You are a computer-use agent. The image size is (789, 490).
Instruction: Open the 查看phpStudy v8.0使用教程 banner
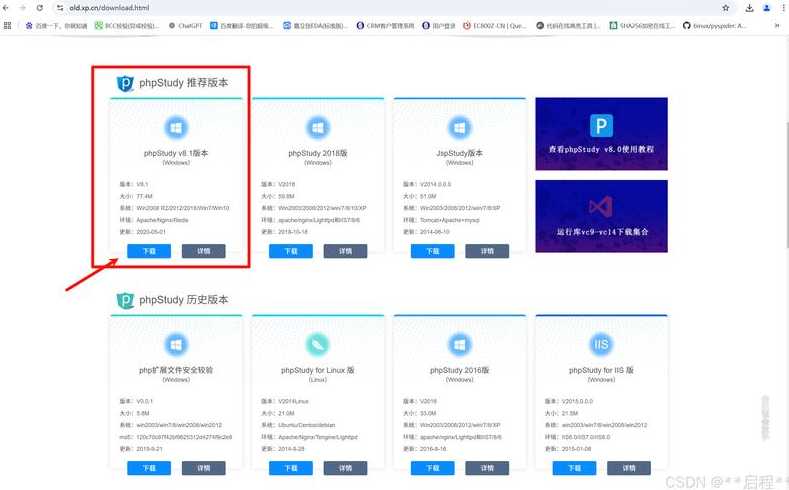(x=601, y=134)
